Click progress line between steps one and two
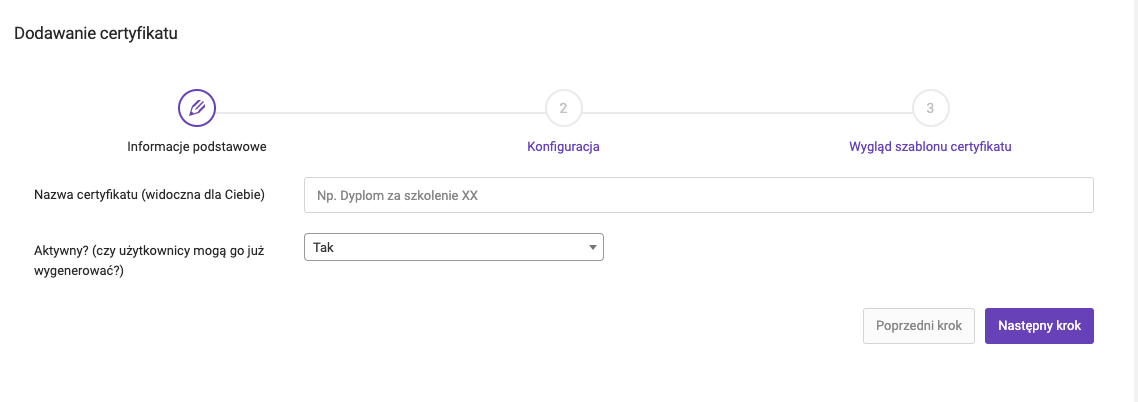The image size is (1138, 402). tap(380, 112)
